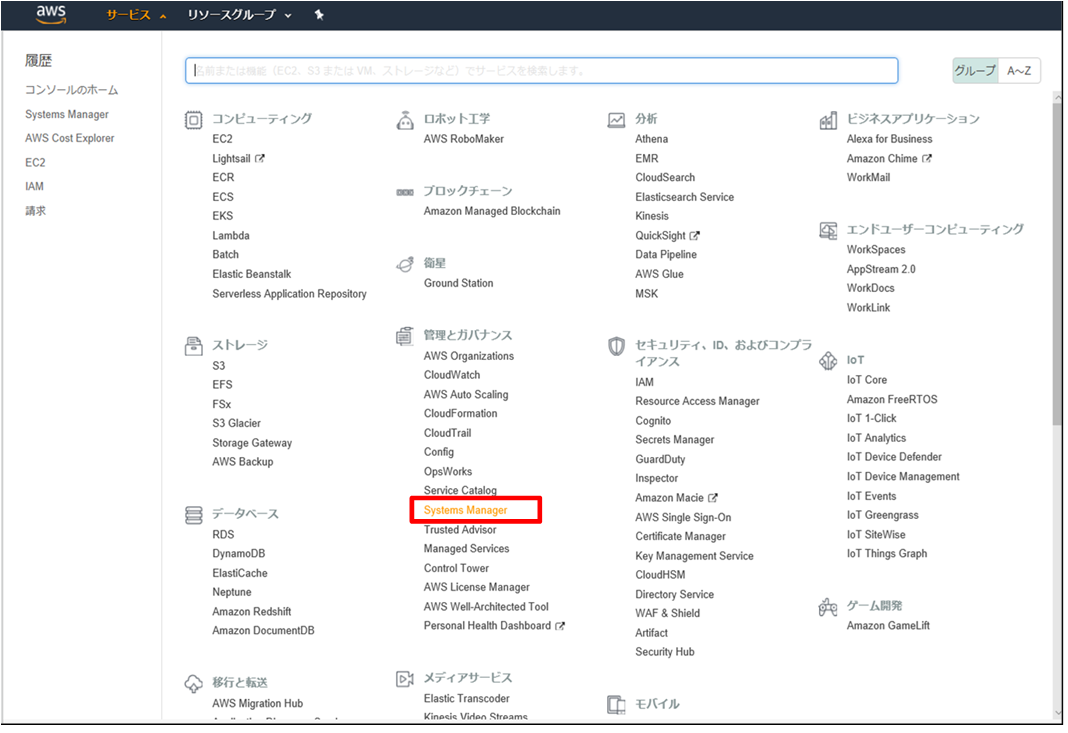Click the Analytics chart category icon
Screen dimensions: 1068x733
coord(617,120)
